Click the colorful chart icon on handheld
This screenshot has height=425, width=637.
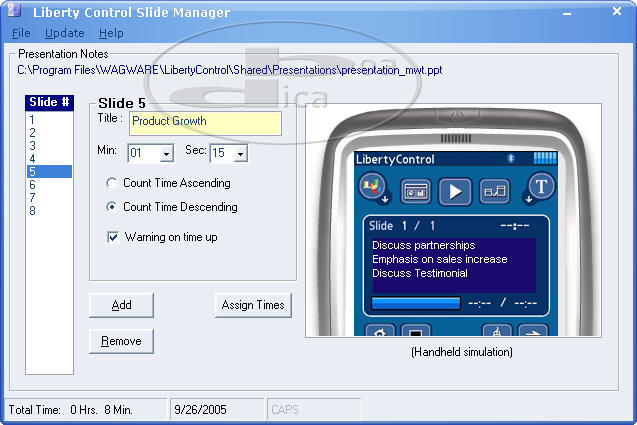[372, 187]
